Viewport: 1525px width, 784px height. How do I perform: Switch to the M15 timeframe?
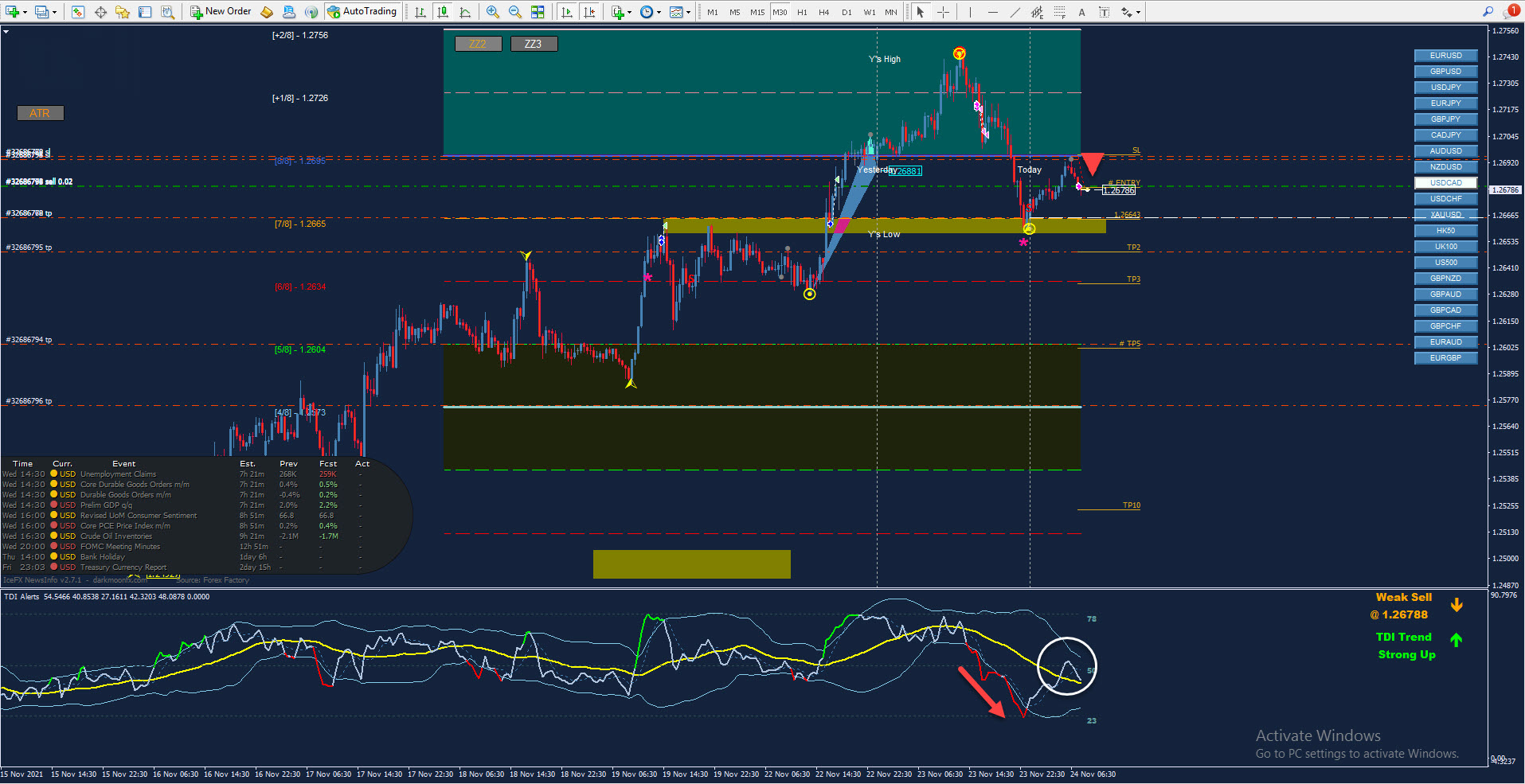757,12
